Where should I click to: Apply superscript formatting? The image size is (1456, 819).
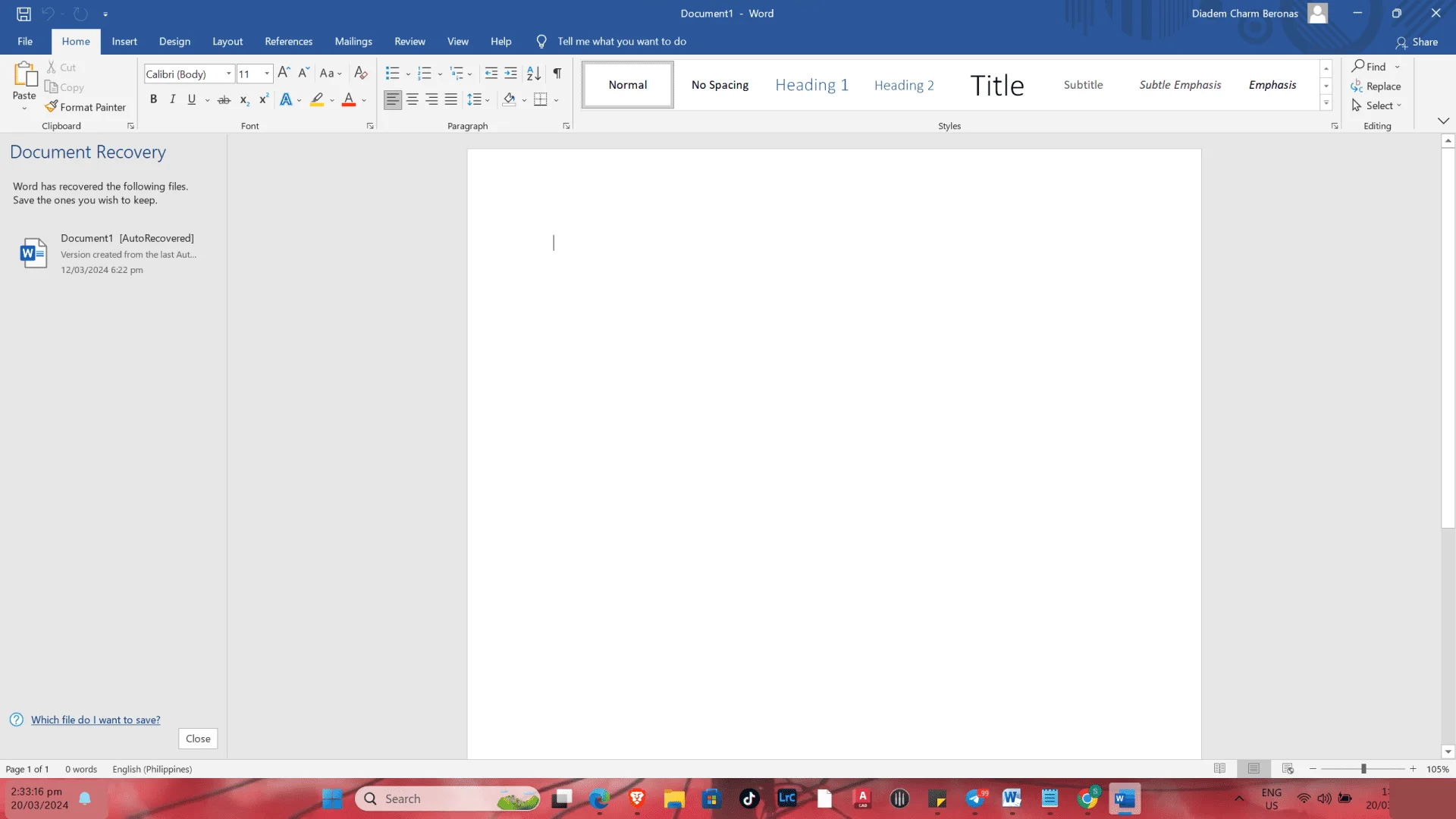coord(264,99)
